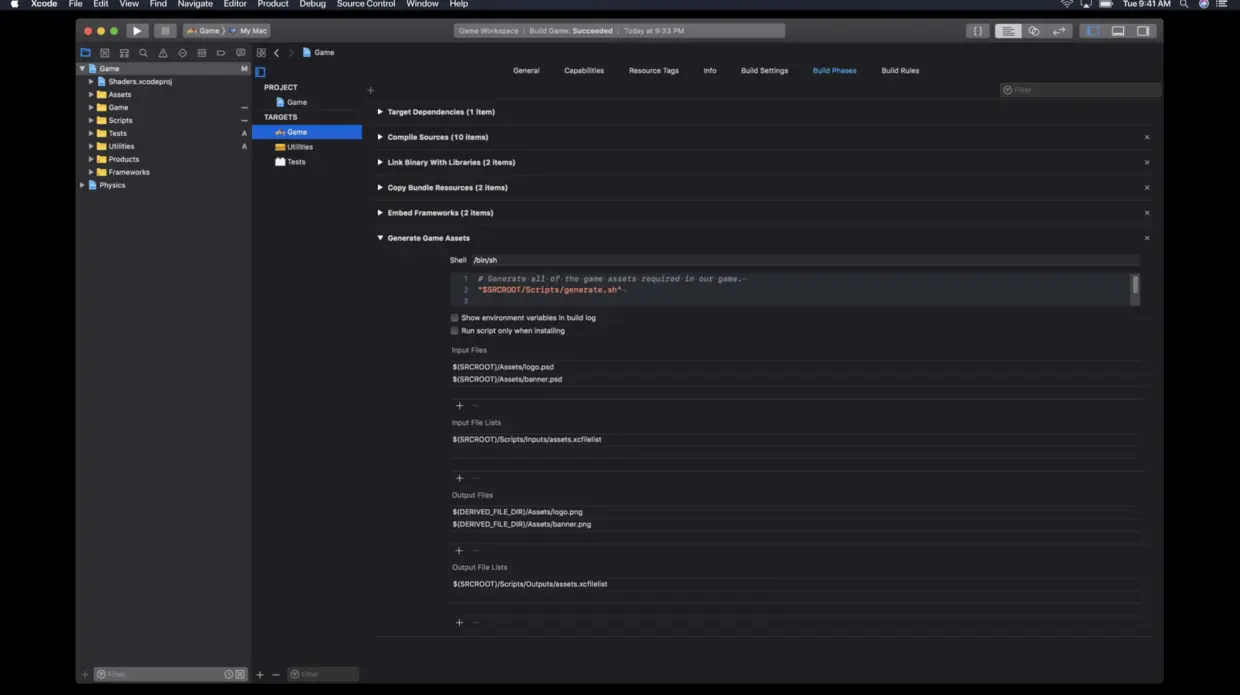
Task: Show the Debug area panel
Action: click(x=1118, y=31)
